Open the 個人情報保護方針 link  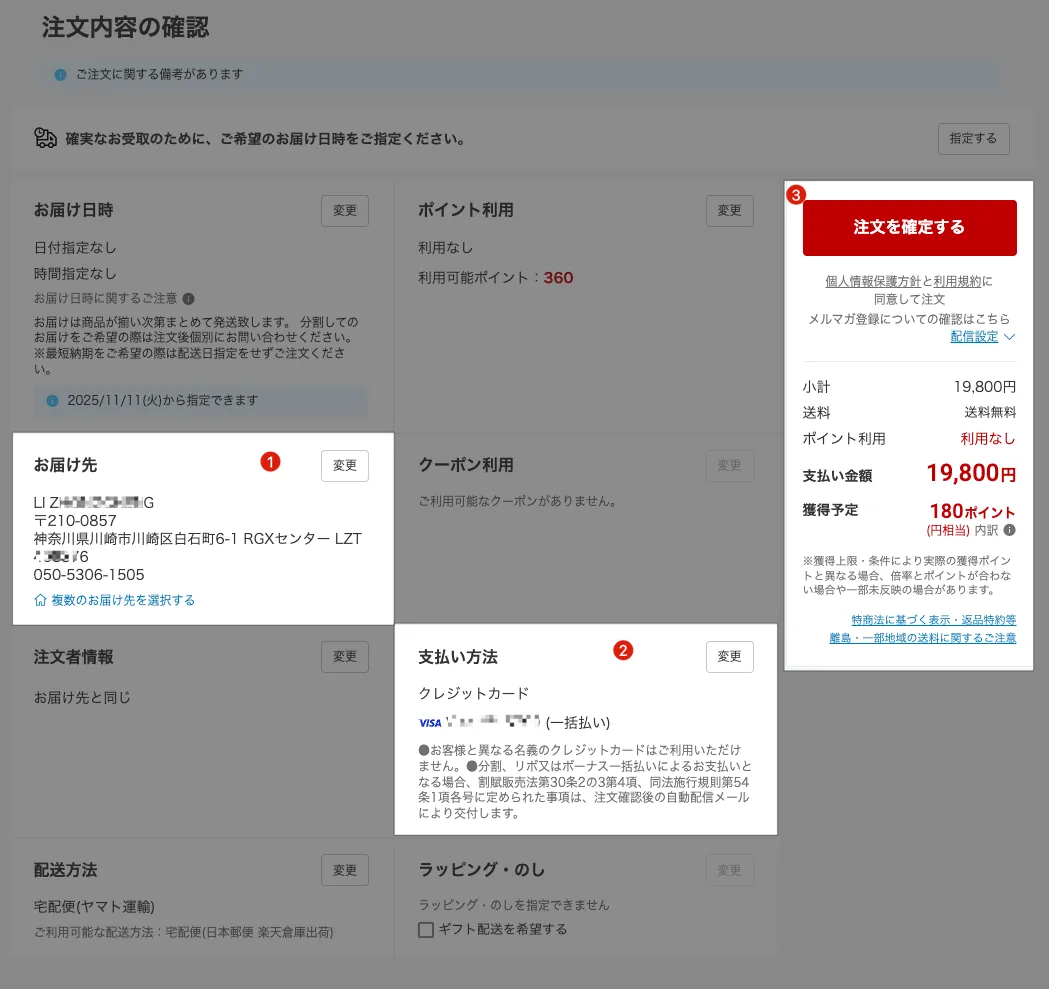[872, 281]
